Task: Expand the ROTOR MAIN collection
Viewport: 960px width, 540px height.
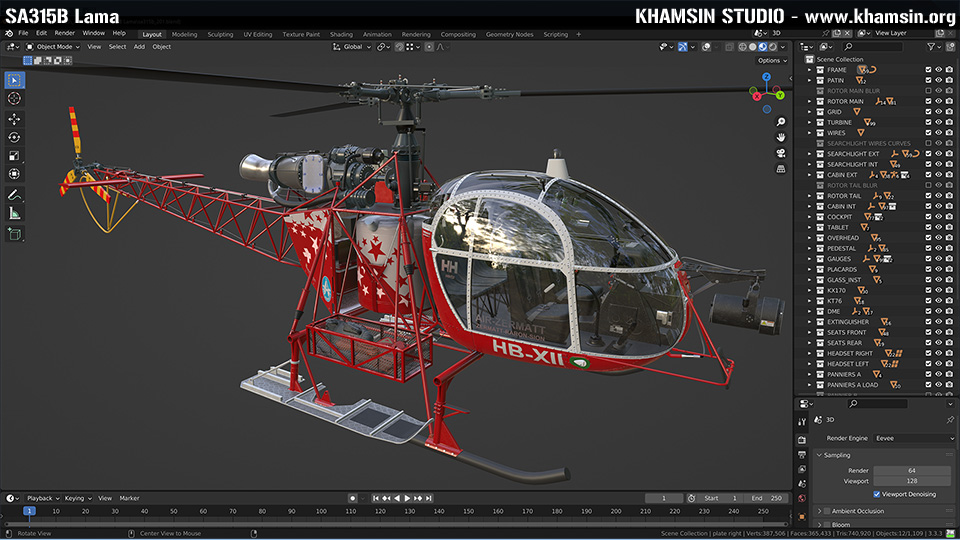Action: point(810,101)
